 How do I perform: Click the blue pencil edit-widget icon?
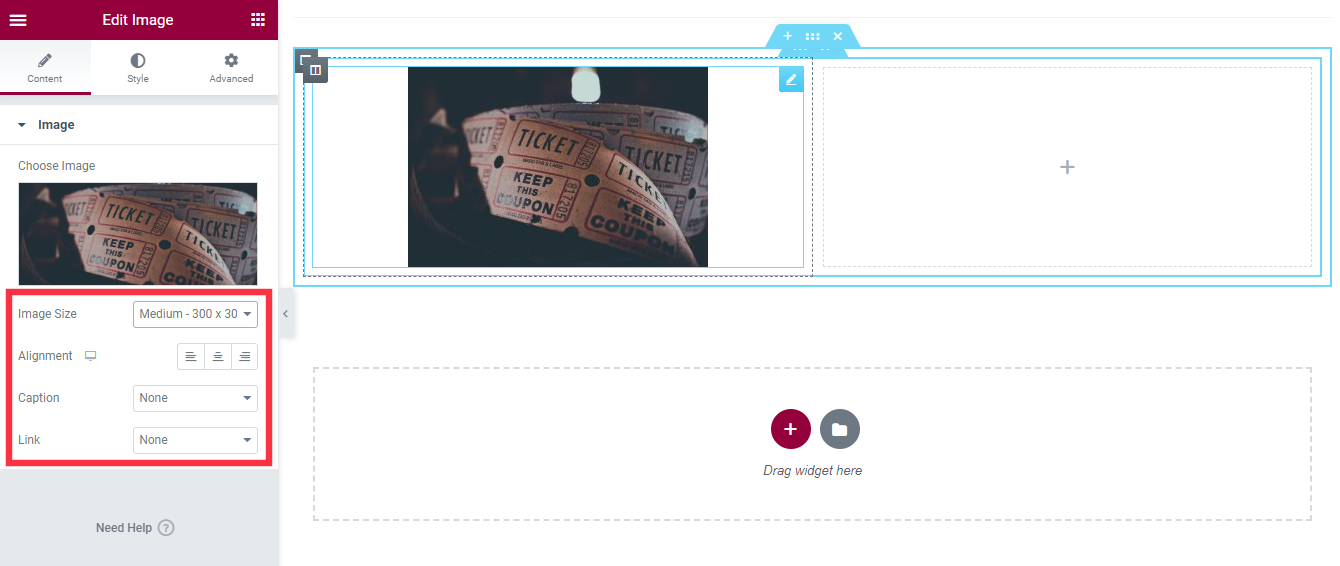(x=791, y=80)
